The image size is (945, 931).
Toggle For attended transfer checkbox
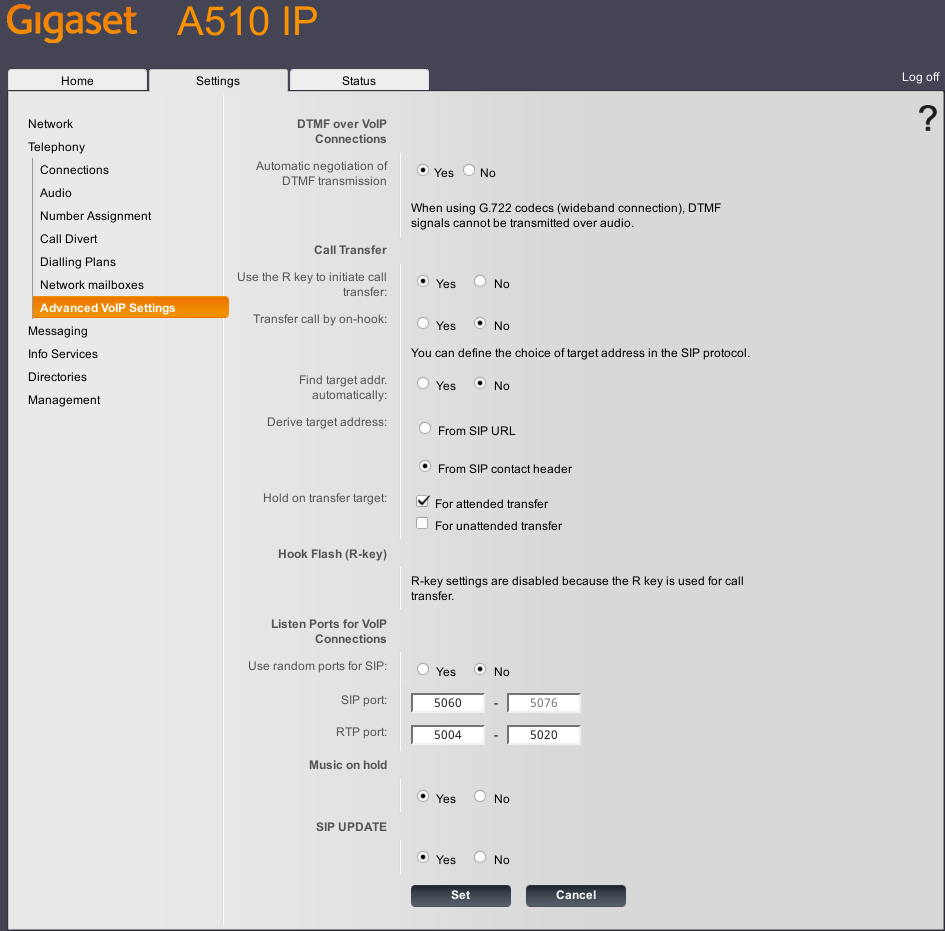(422, 501)
